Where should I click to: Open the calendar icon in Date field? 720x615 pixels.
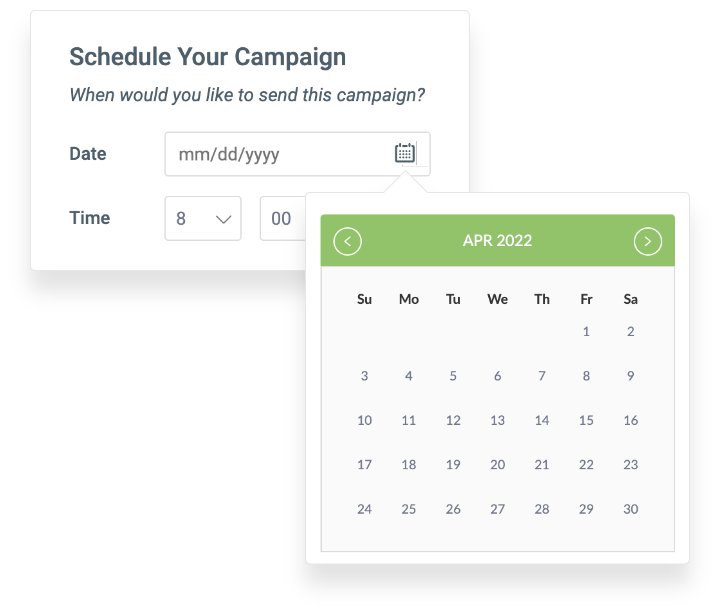[405, 153]
